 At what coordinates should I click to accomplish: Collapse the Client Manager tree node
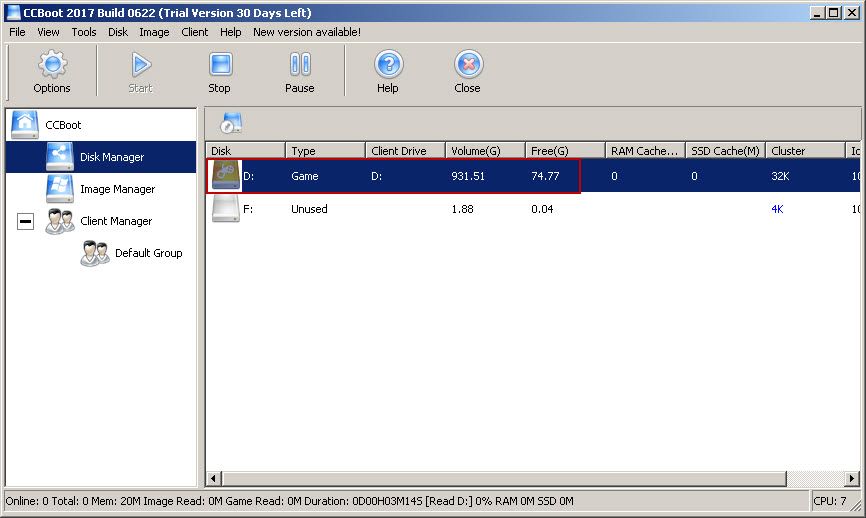coord(25,221)
